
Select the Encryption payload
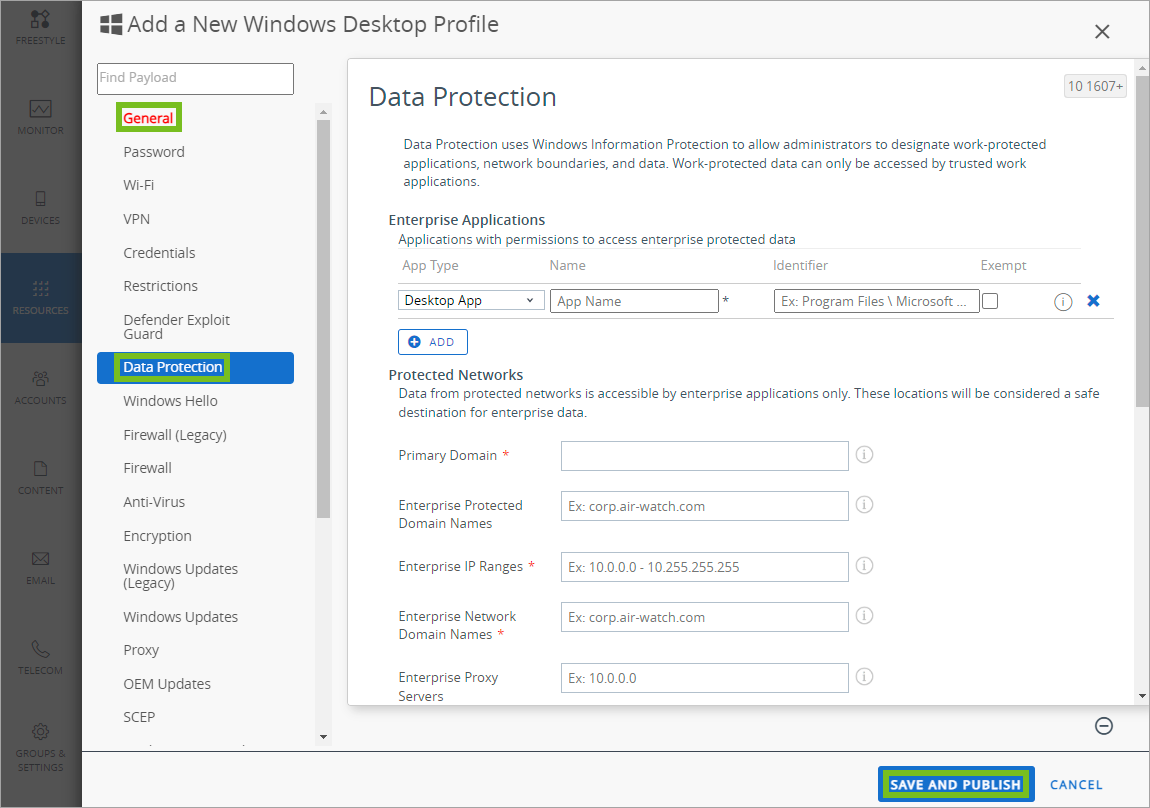click(x=157, y=536)
